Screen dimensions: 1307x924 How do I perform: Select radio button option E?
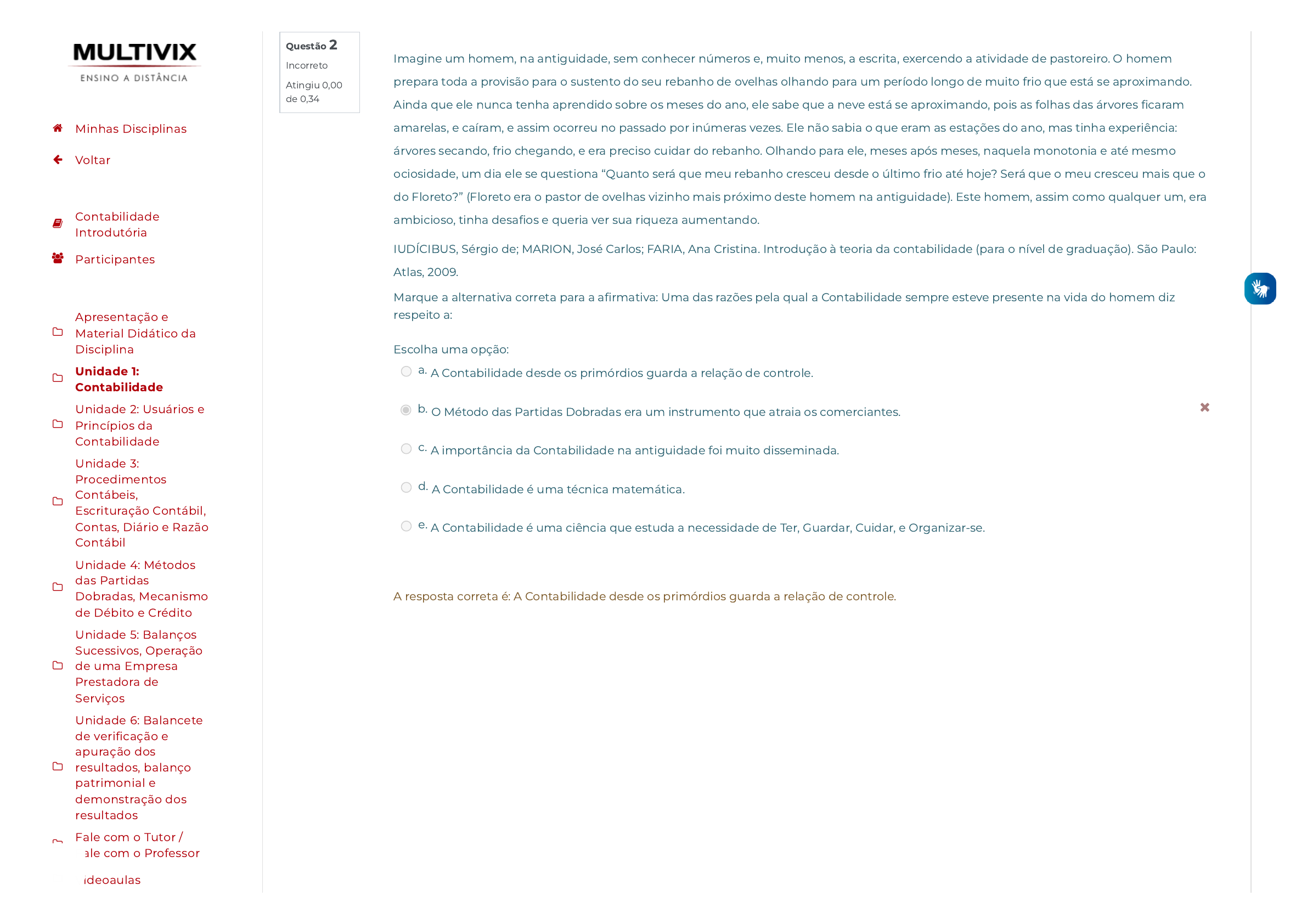406,527
